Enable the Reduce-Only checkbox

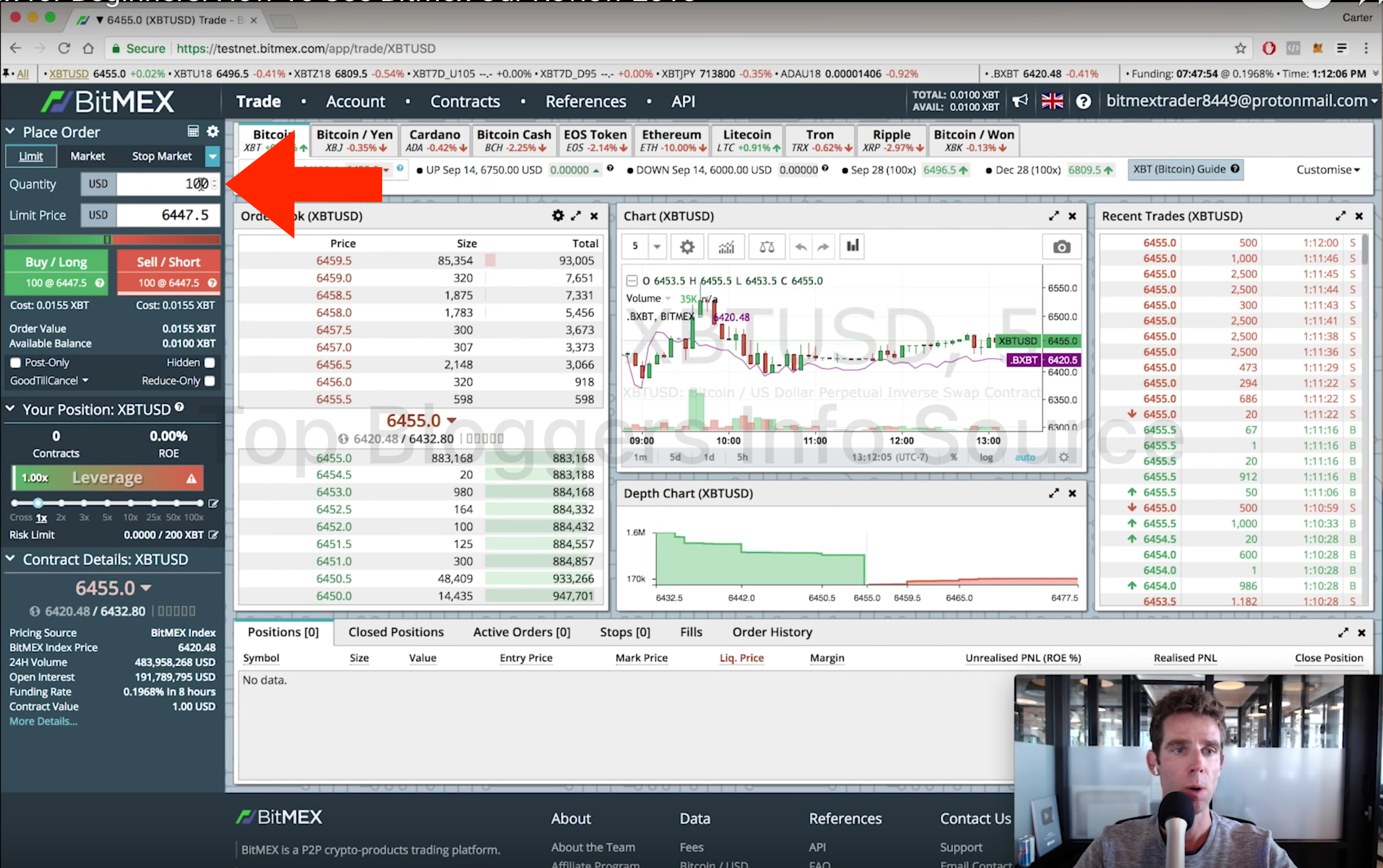coord(210,381)
